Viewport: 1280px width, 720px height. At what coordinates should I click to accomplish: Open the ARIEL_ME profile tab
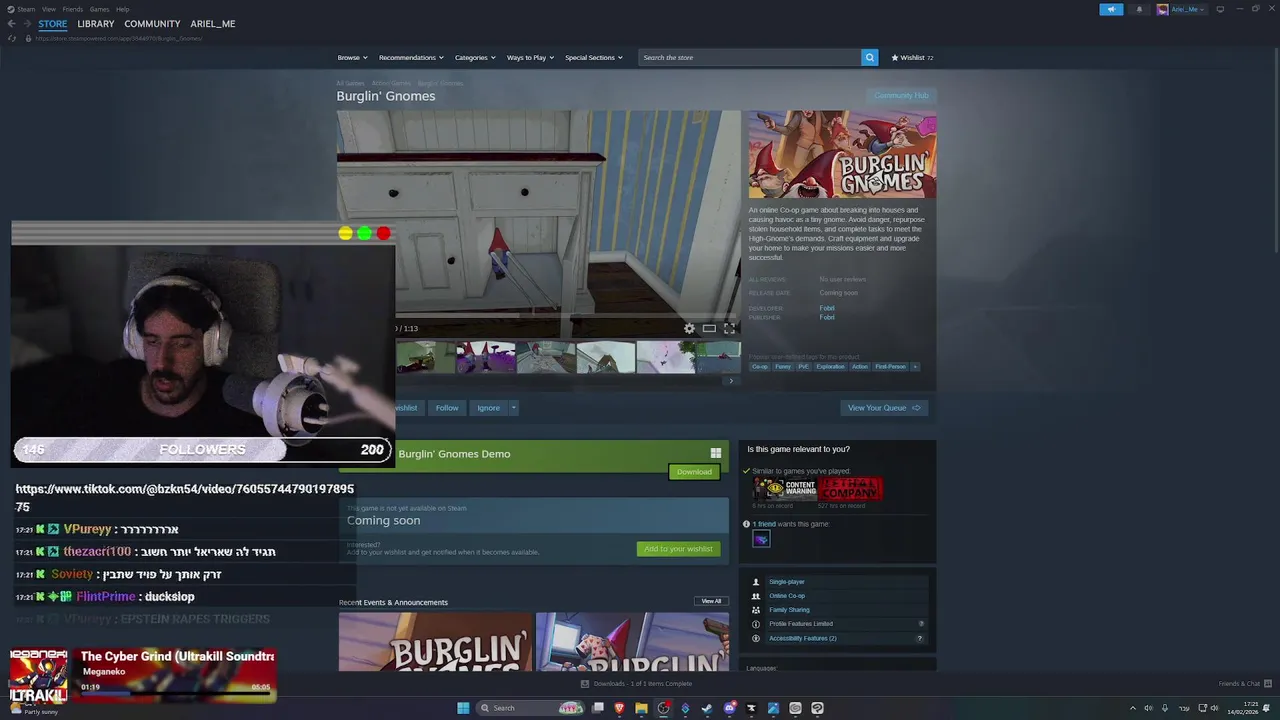point(213,24)
